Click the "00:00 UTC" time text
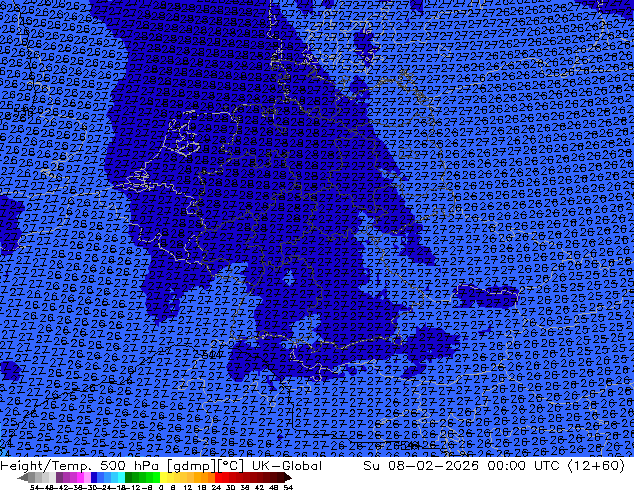 tap(525, 466)
